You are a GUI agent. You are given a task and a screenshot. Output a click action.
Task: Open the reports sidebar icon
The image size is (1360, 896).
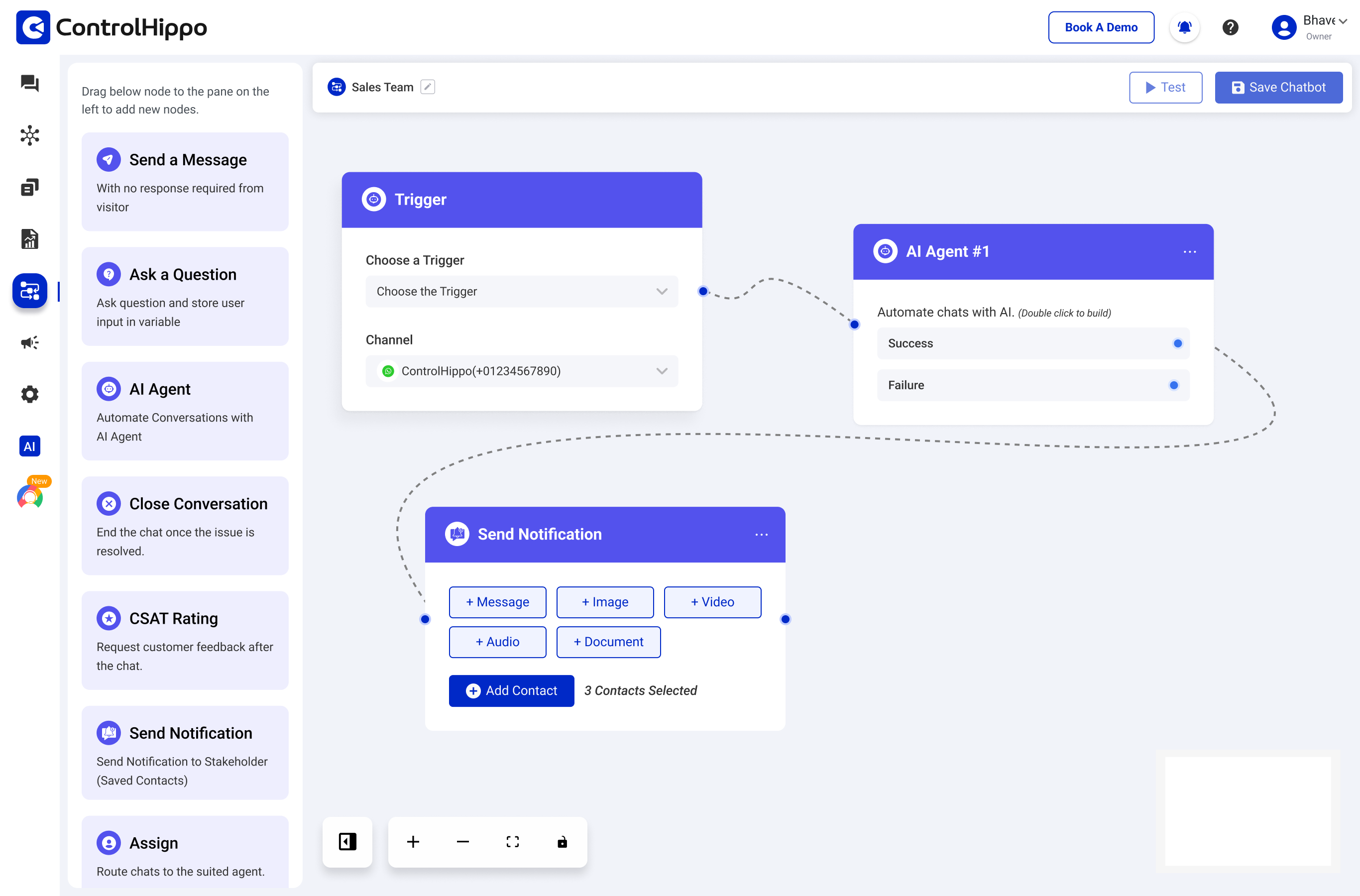pyautogui.click(x=30, y=239)
